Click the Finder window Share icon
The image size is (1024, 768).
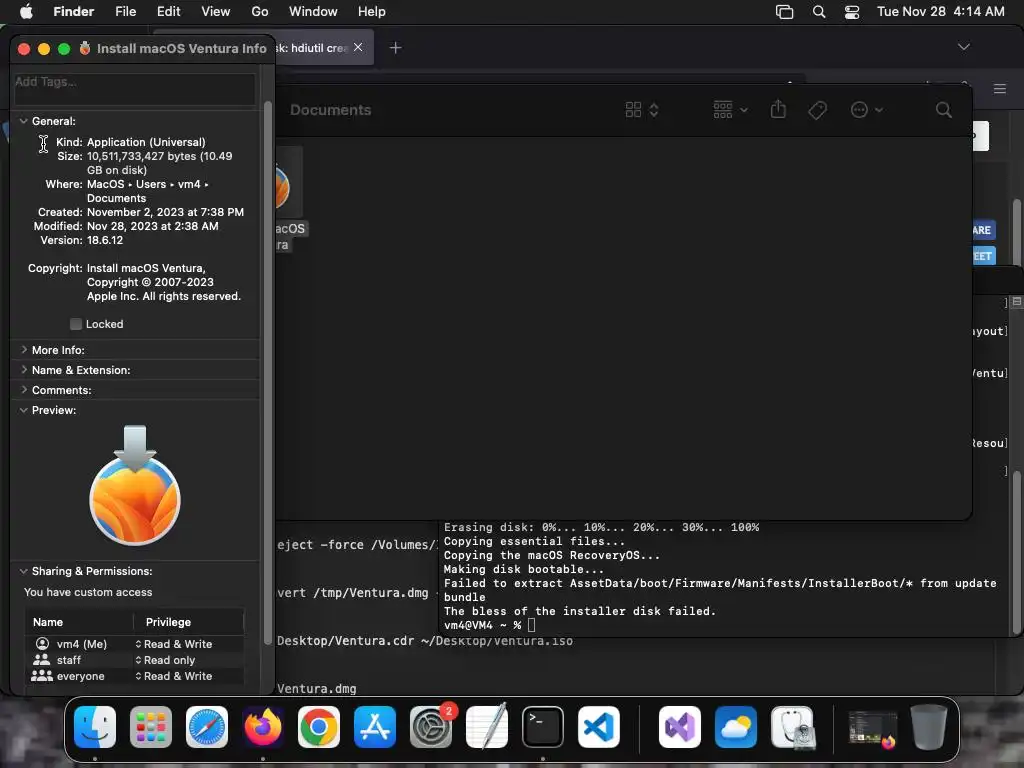point(778,109)
